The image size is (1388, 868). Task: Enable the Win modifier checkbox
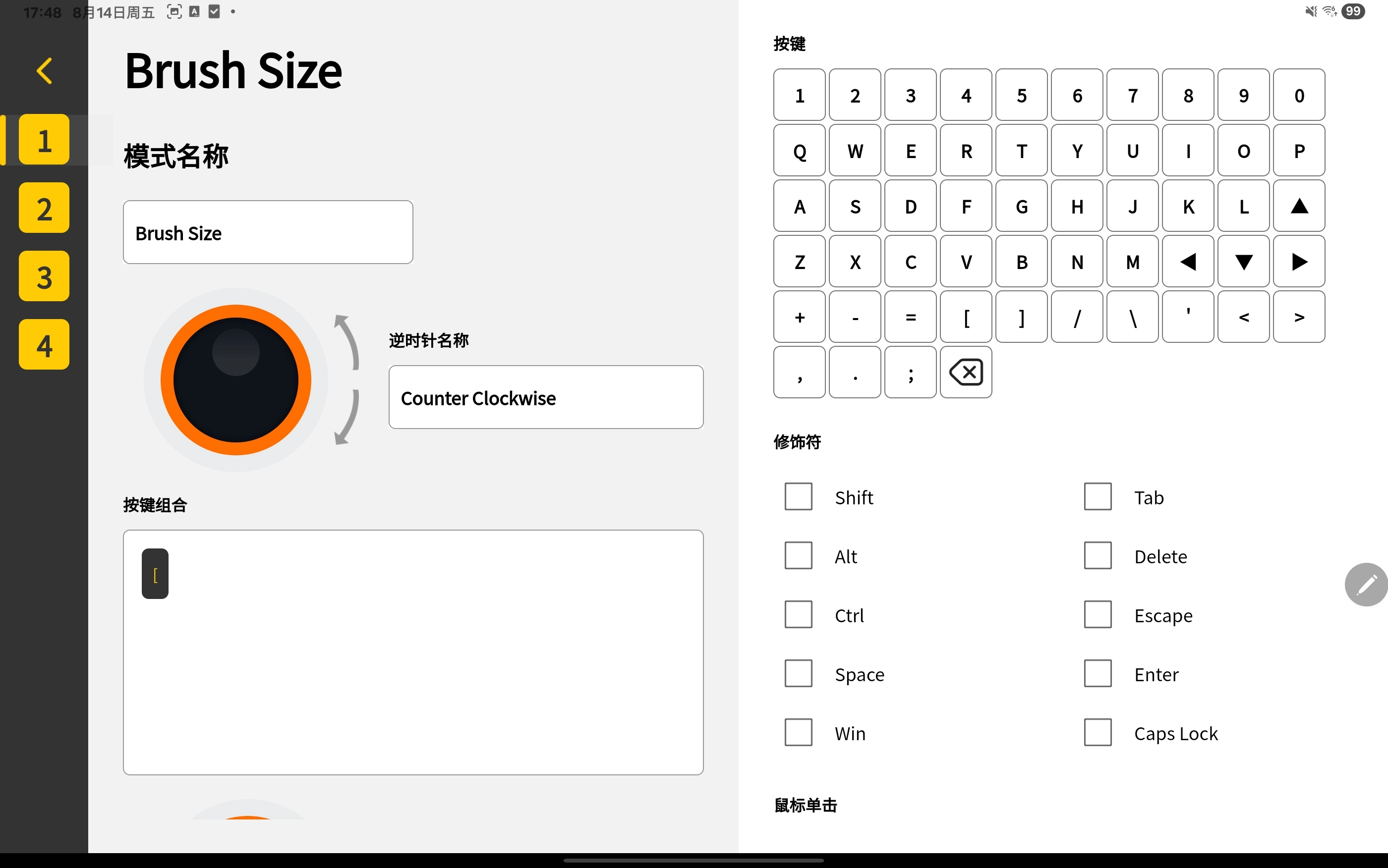point(798,733)
